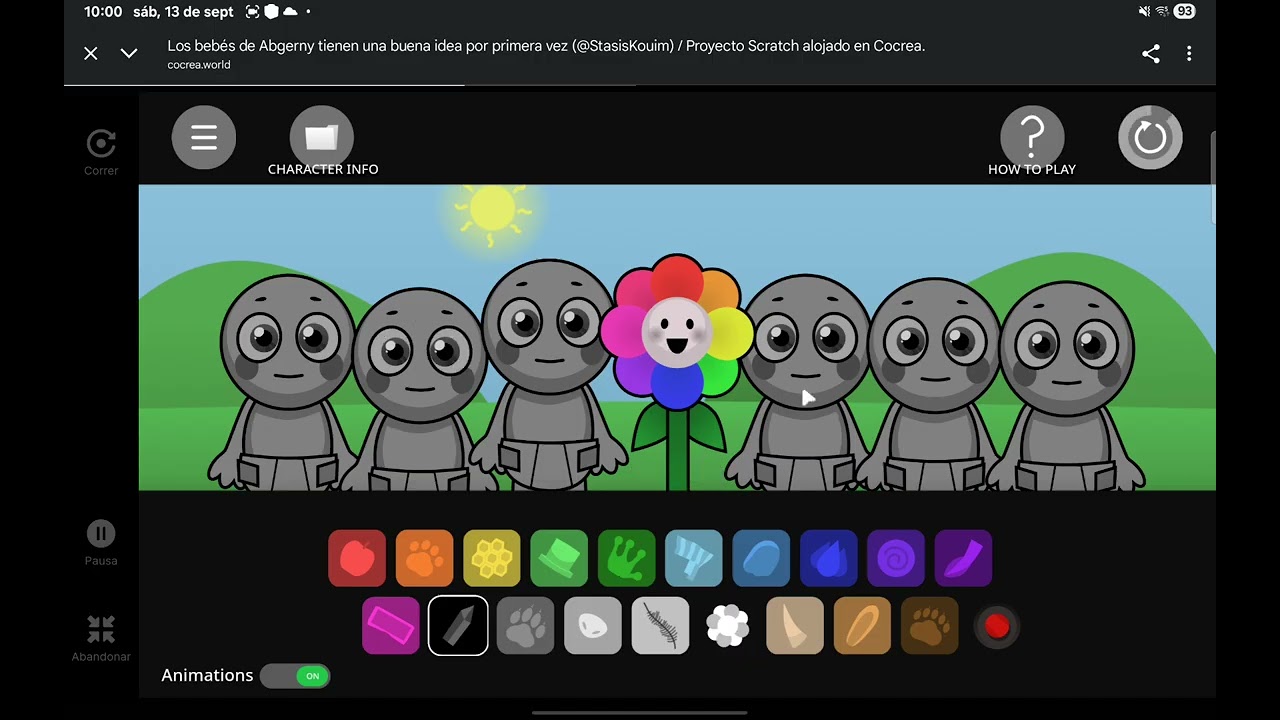Image resolution: width=1280 pixels, height=720 pixels.
Task: Select the rightmost gray character
Action: tap(1067, 385)
